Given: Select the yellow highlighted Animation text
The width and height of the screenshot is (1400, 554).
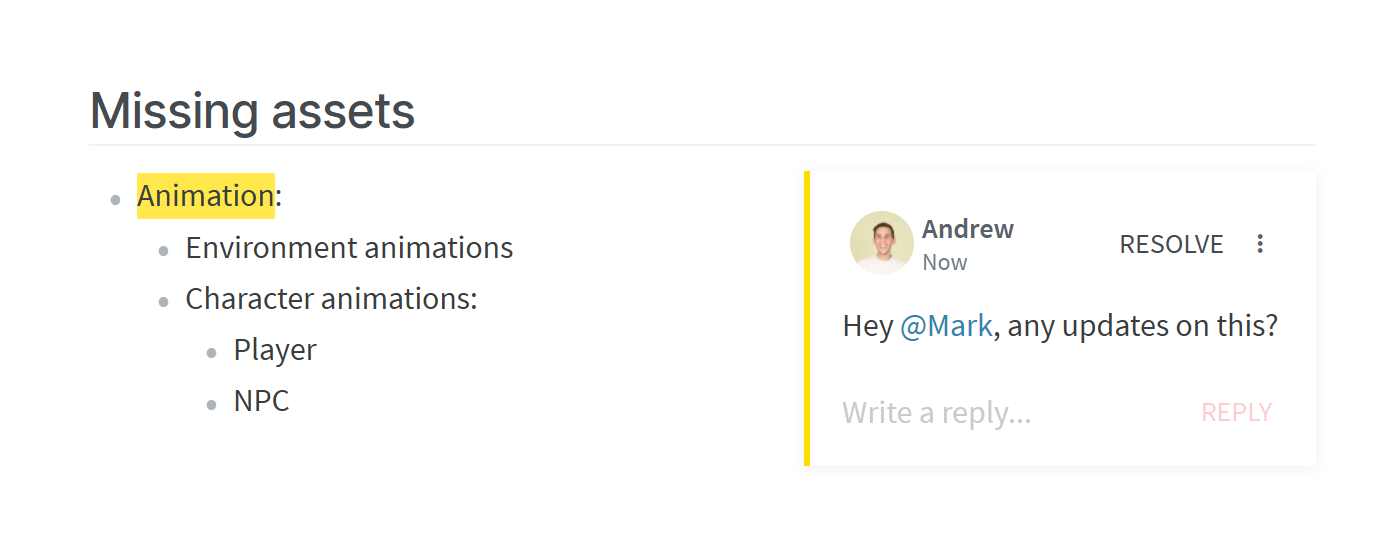Looking at the screenshot, I should (206, 196).
